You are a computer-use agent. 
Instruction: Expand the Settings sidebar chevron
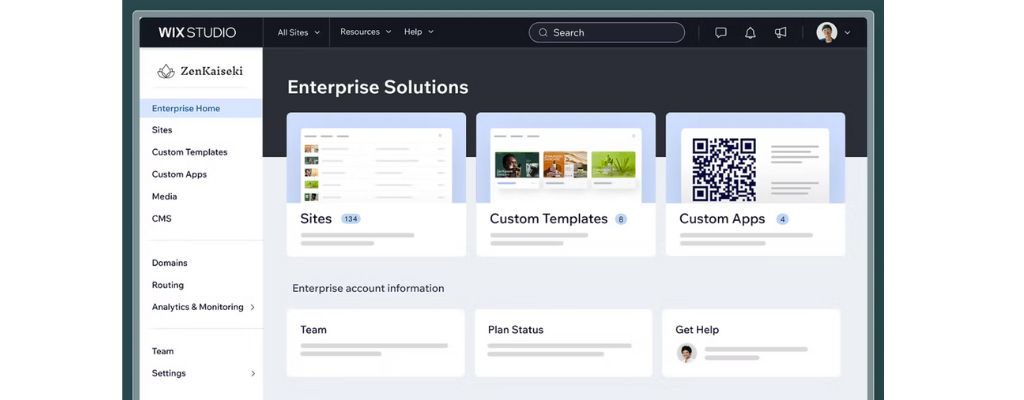[x=253, y=373]
